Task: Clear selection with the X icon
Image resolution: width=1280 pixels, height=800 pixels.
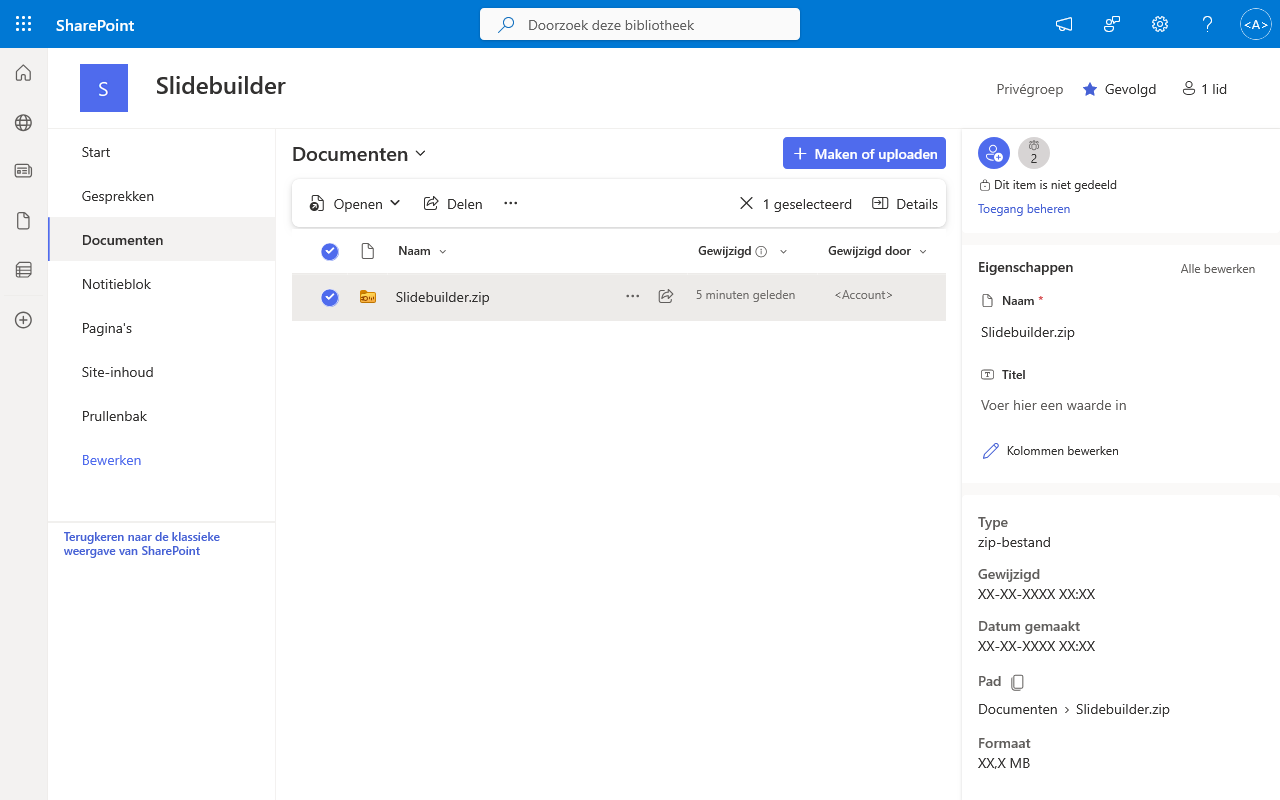Action: click(x=746, y=204)
